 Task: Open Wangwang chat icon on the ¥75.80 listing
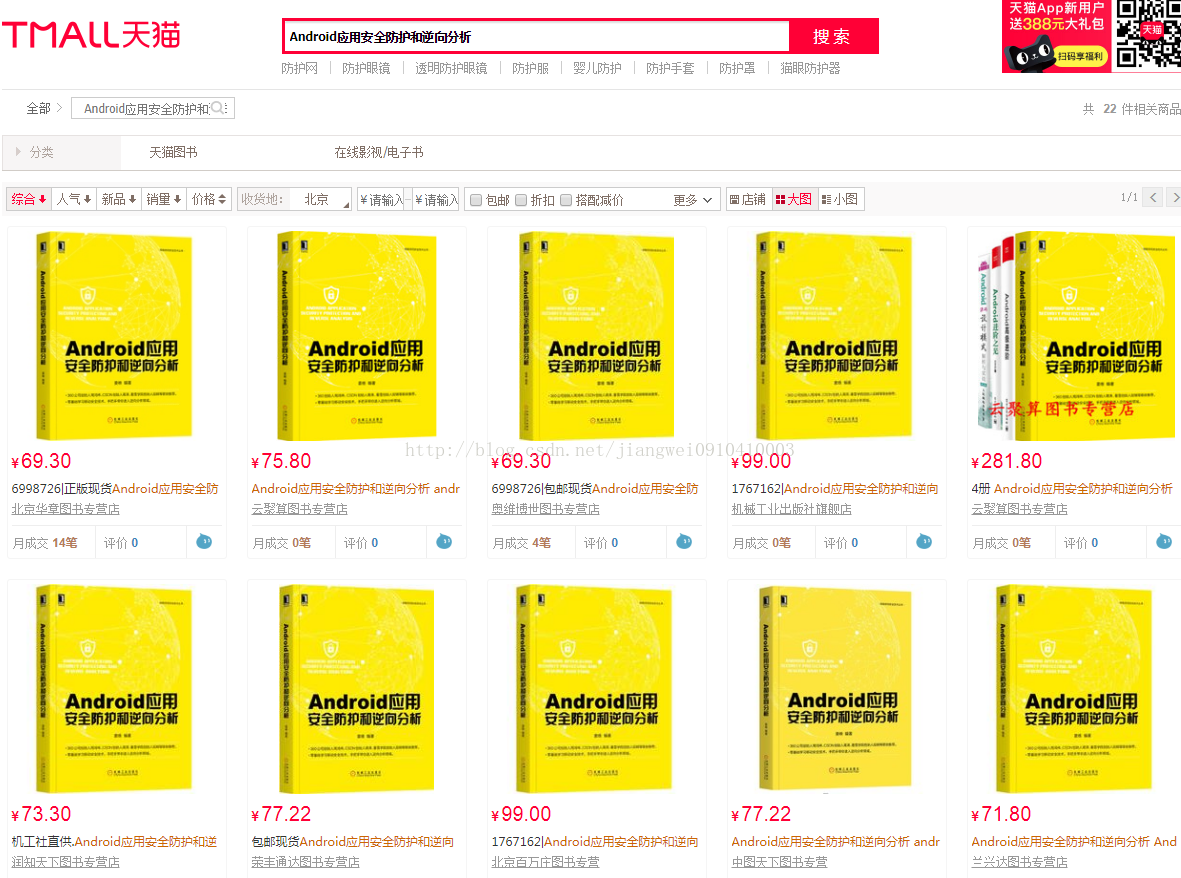click(444, 541)
